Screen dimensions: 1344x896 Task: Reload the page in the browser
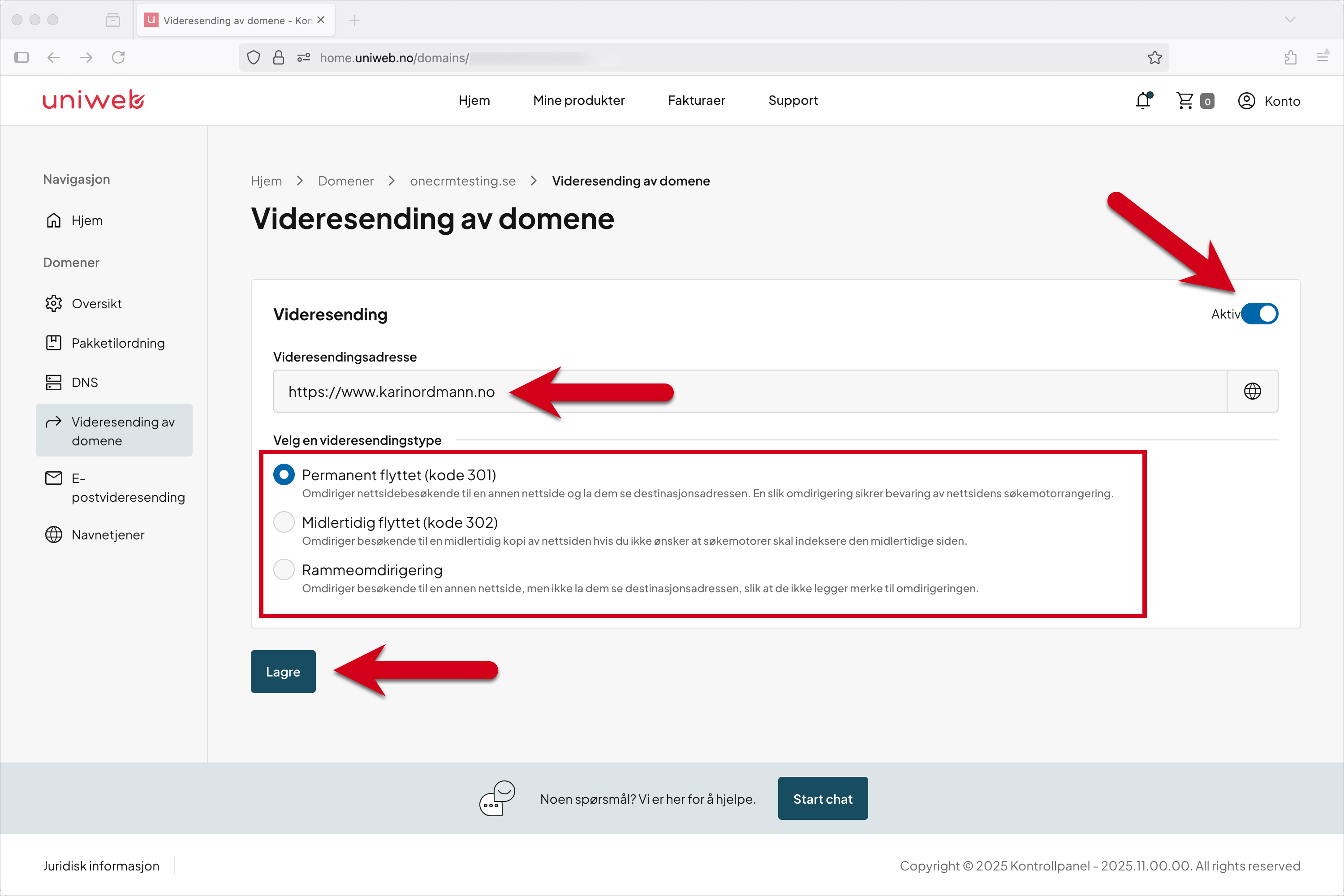coord(118,57)
